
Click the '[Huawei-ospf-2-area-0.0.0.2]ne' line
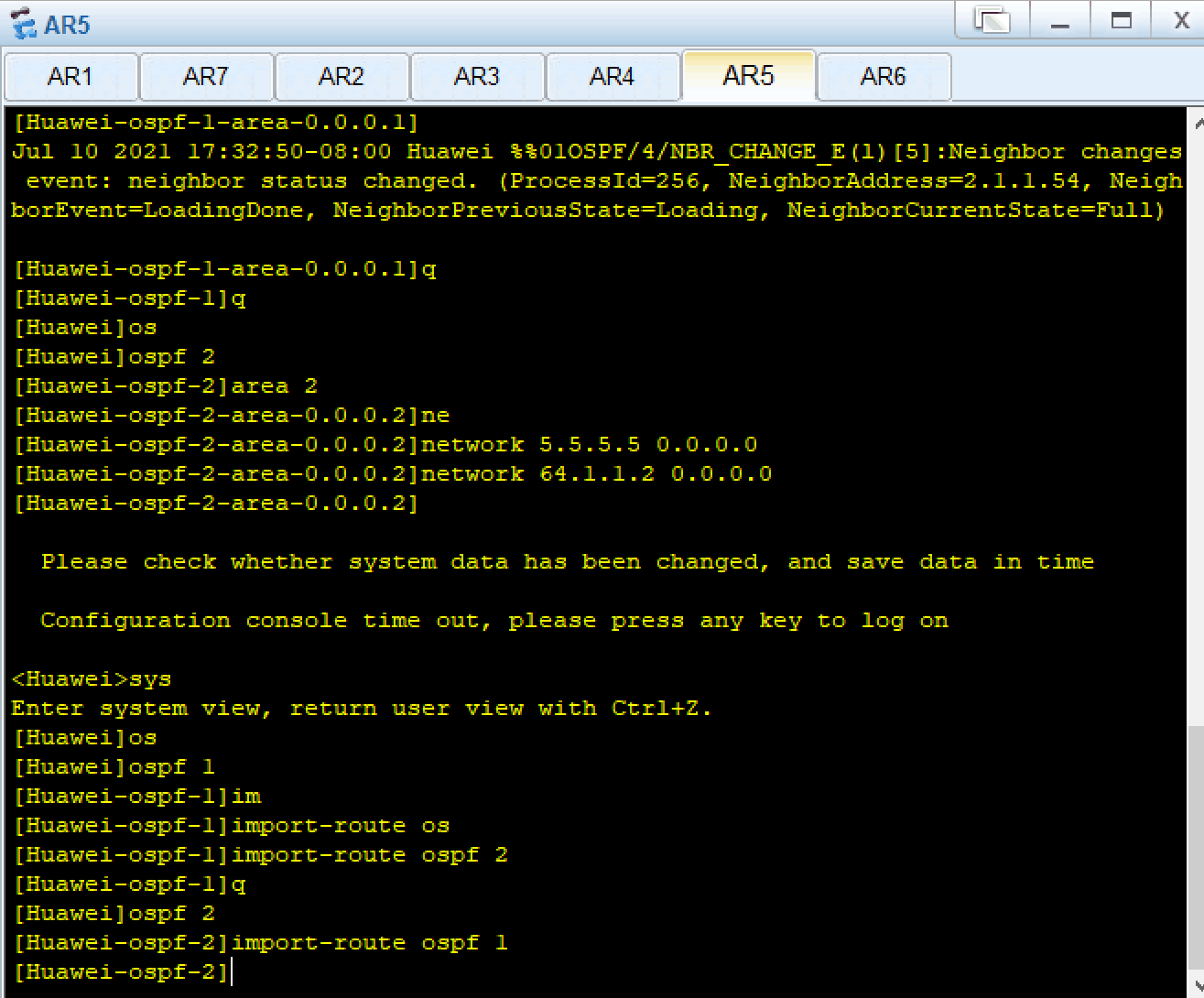[x=231, y=415]
